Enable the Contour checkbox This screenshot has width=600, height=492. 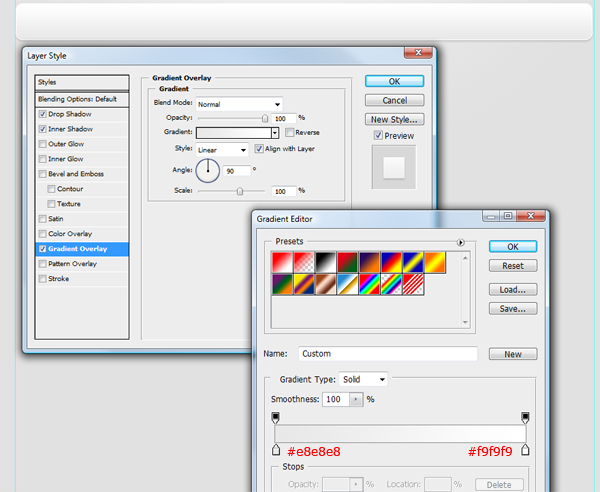(x=51, y=189)
